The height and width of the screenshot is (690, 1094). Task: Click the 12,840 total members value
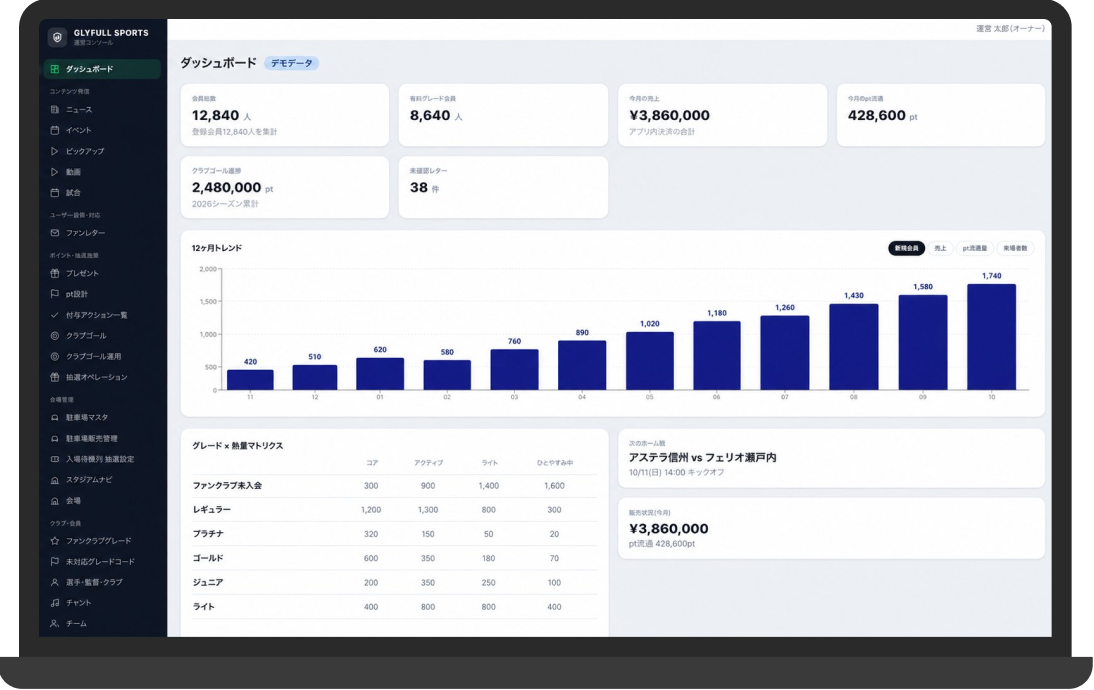pos(216,116)
